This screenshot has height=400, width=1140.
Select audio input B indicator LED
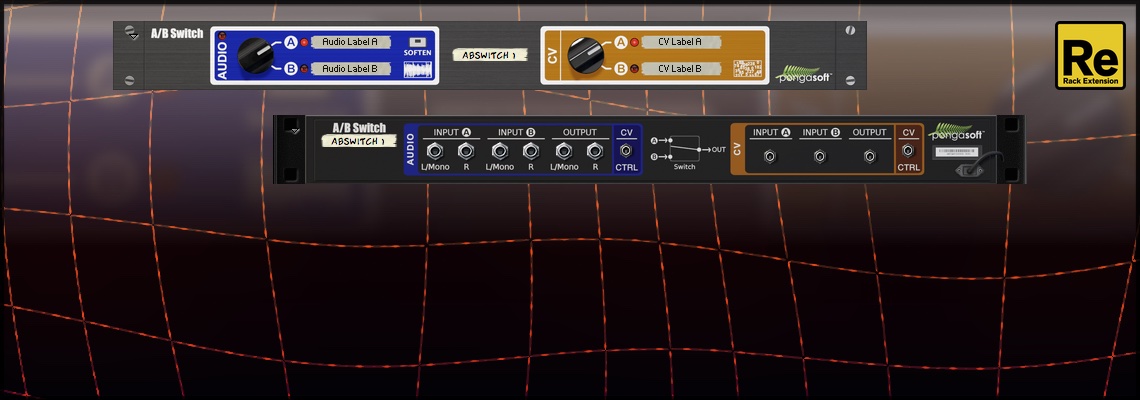305,69
